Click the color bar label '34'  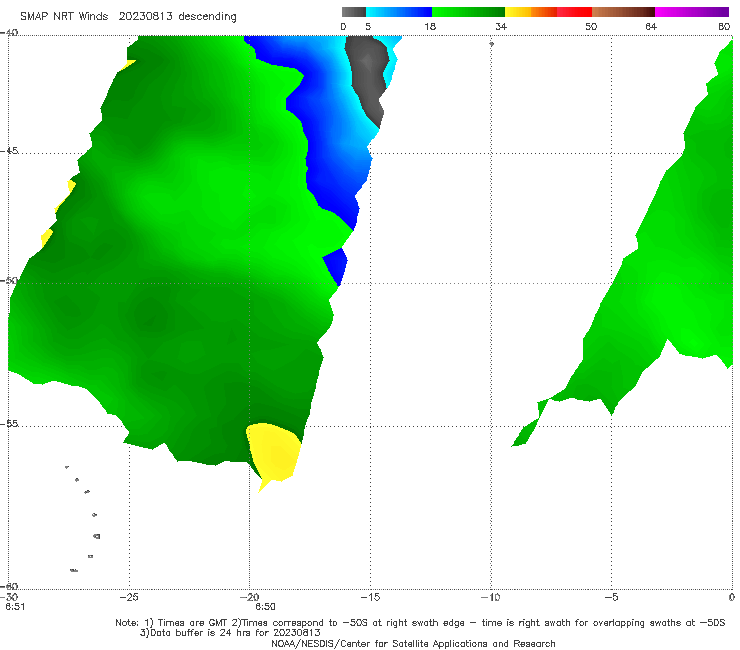click(x=501, y=26)
